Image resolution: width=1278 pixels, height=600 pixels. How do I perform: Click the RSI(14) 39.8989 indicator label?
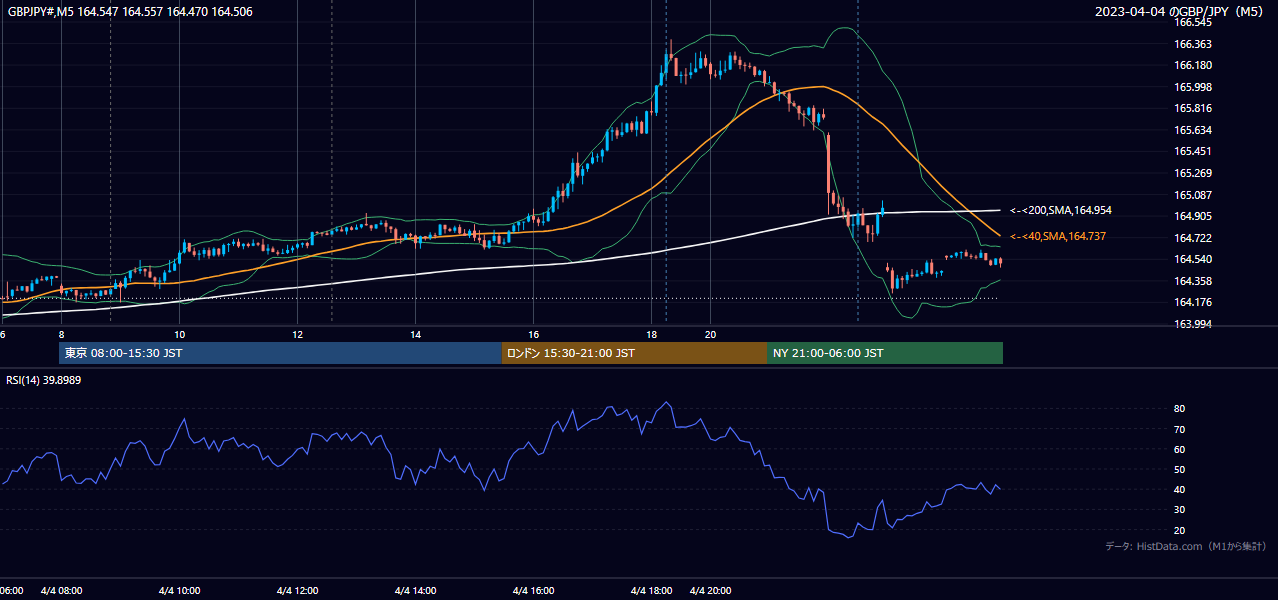click(x=44, y=380)
